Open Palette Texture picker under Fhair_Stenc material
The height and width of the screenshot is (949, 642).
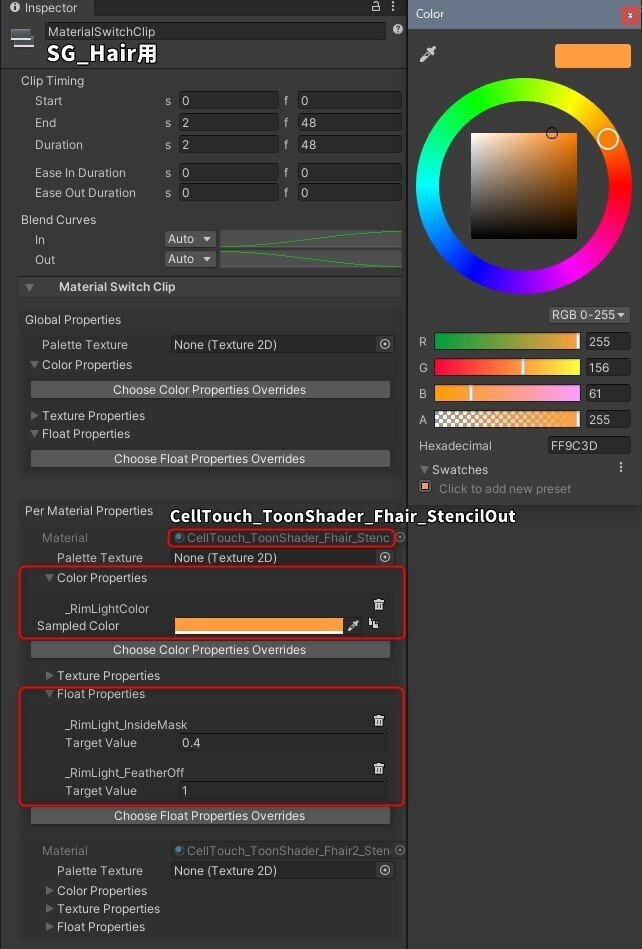(385, 557)
